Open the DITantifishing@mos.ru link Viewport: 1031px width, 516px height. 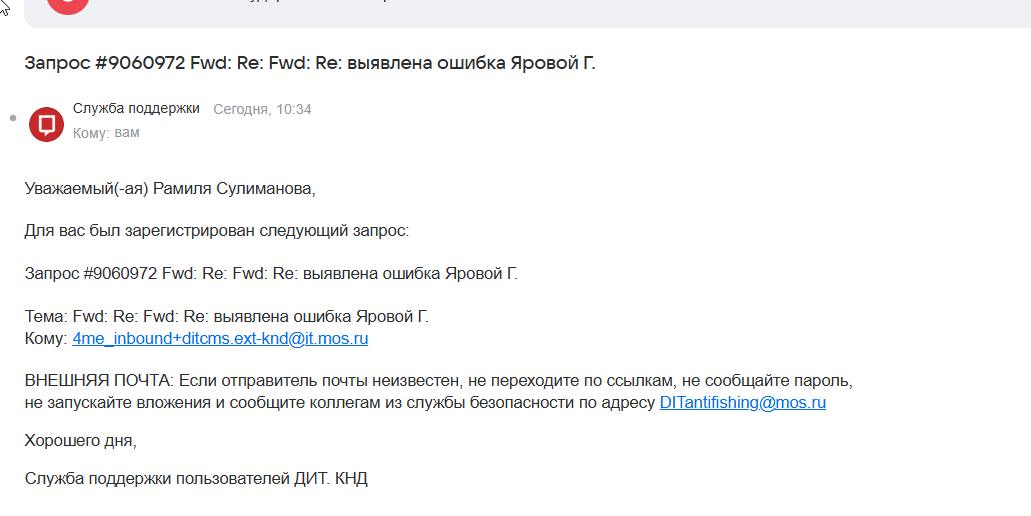(742, 403)
